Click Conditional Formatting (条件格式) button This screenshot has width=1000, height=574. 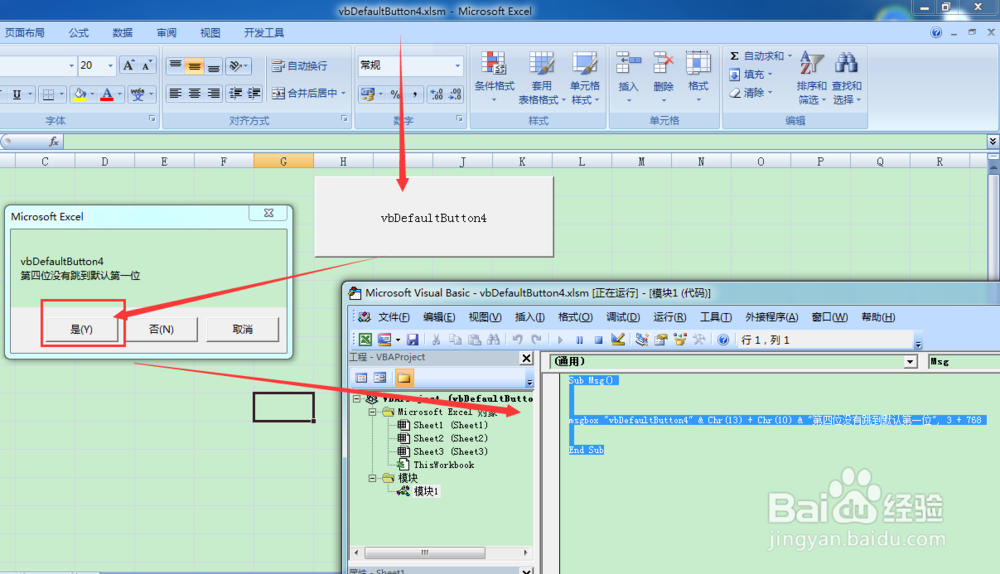click(x=494, y=78)
